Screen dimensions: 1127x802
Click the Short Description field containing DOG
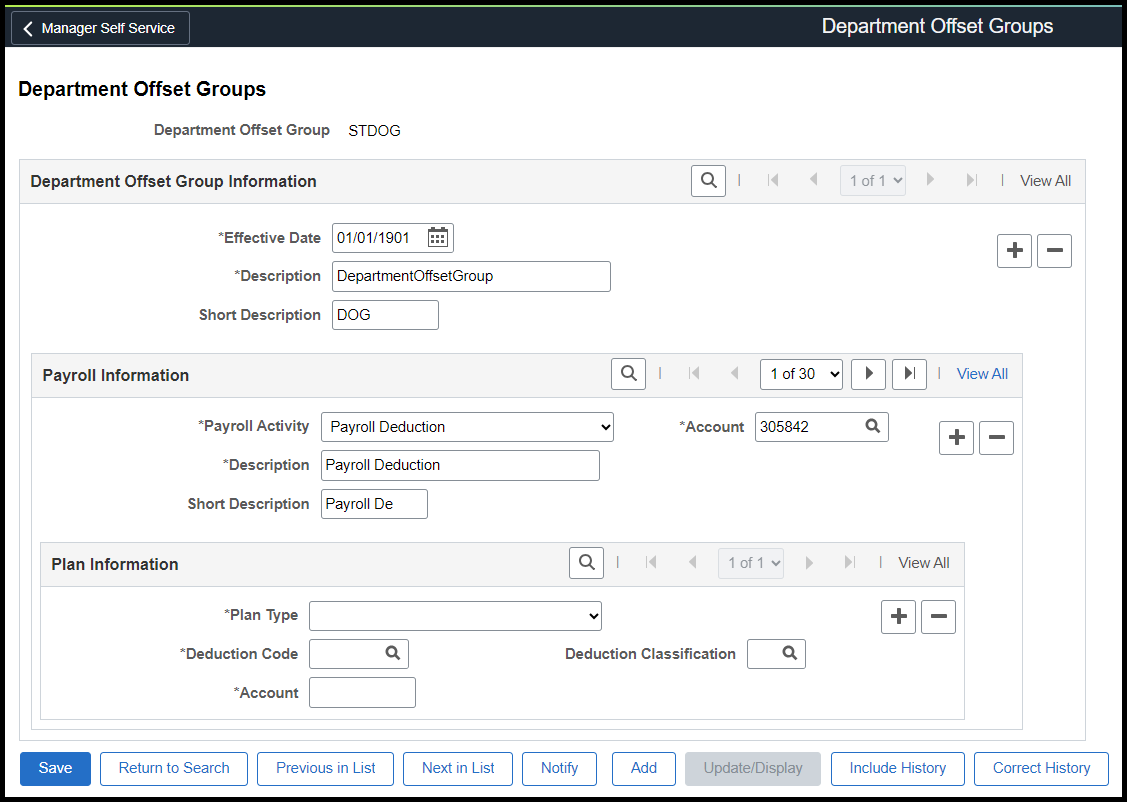pos(385,315)
